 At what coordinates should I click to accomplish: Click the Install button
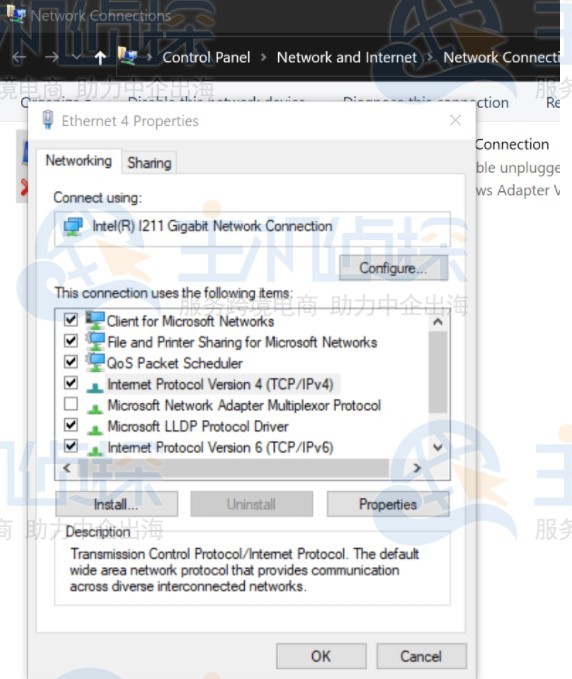click(x=116, y=504)
